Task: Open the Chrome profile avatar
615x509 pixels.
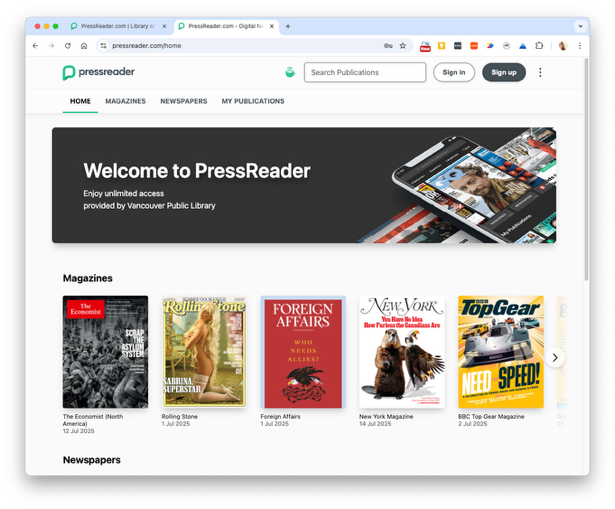Action: click(x=563, y=46)
